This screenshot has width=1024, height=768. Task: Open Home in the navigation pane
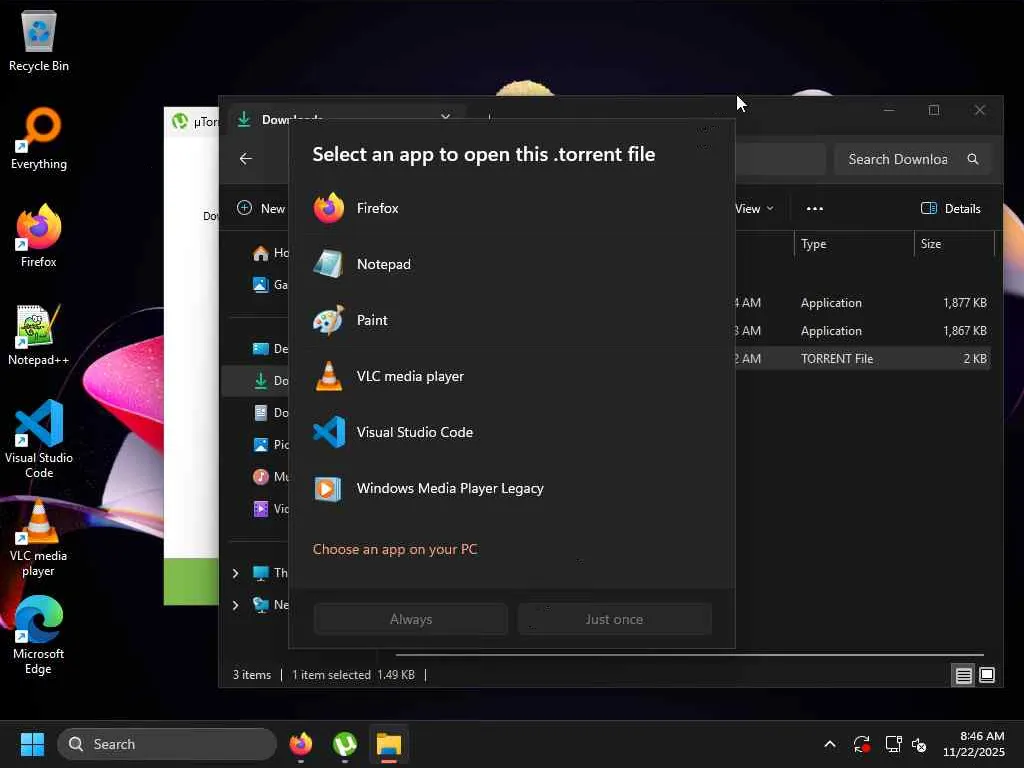click(270, 253)
